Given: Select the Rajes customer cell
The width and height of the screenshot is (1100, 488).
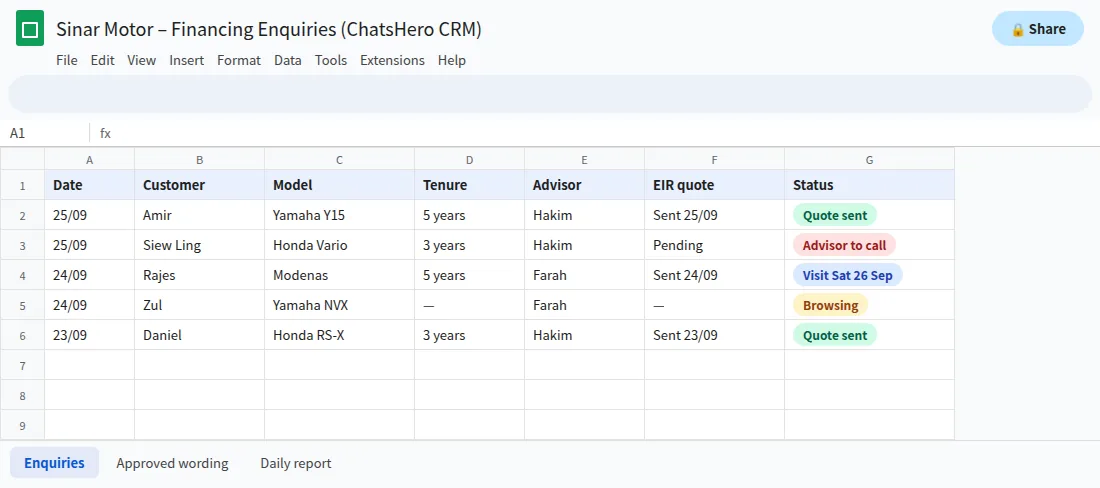Looking at the screenshot, I should click(x=200, y=275).
